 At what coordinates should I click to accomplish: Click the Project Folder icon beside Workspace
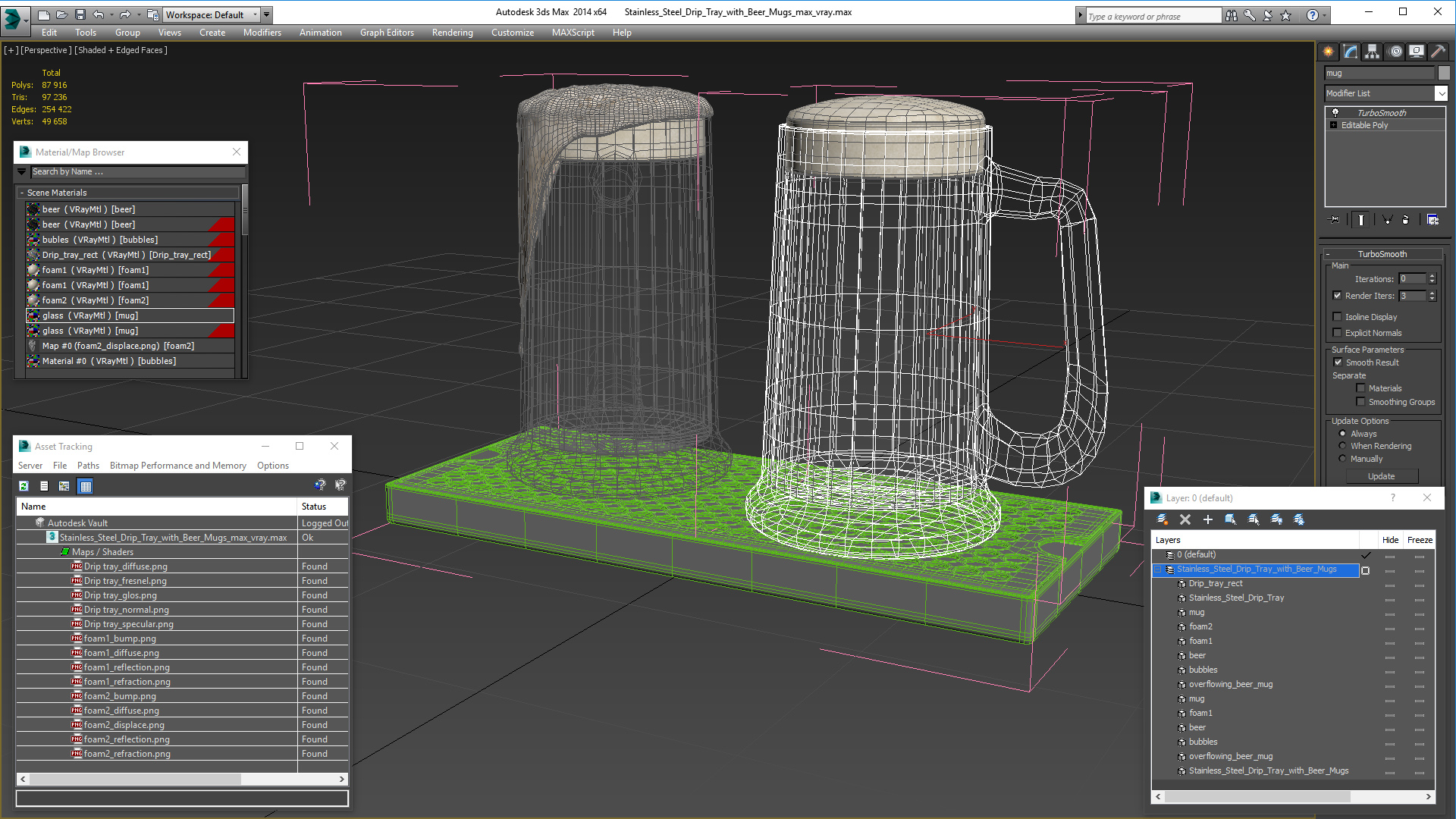pos(153,14)
